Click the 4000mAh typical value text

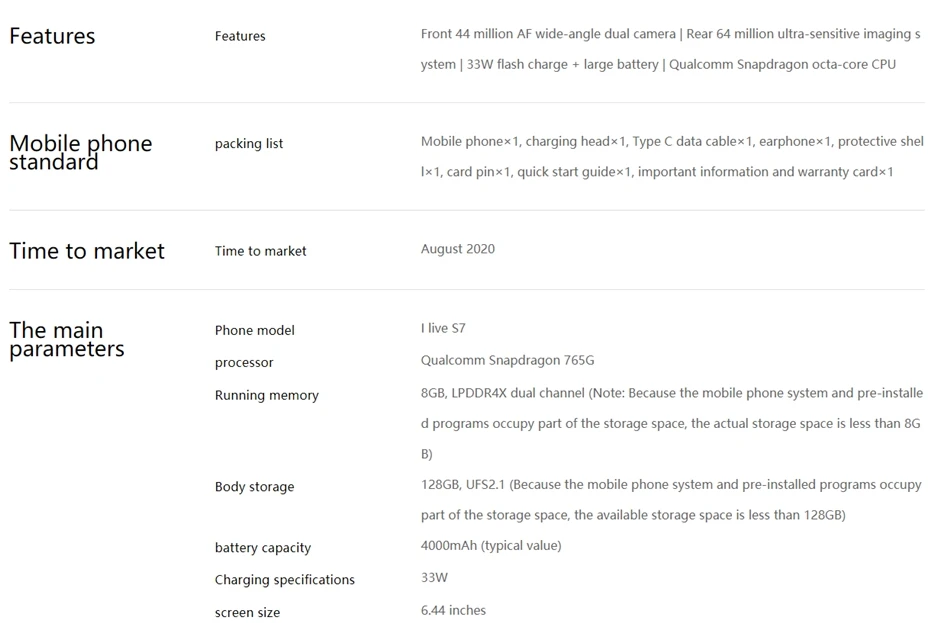[x=491, y=546]
